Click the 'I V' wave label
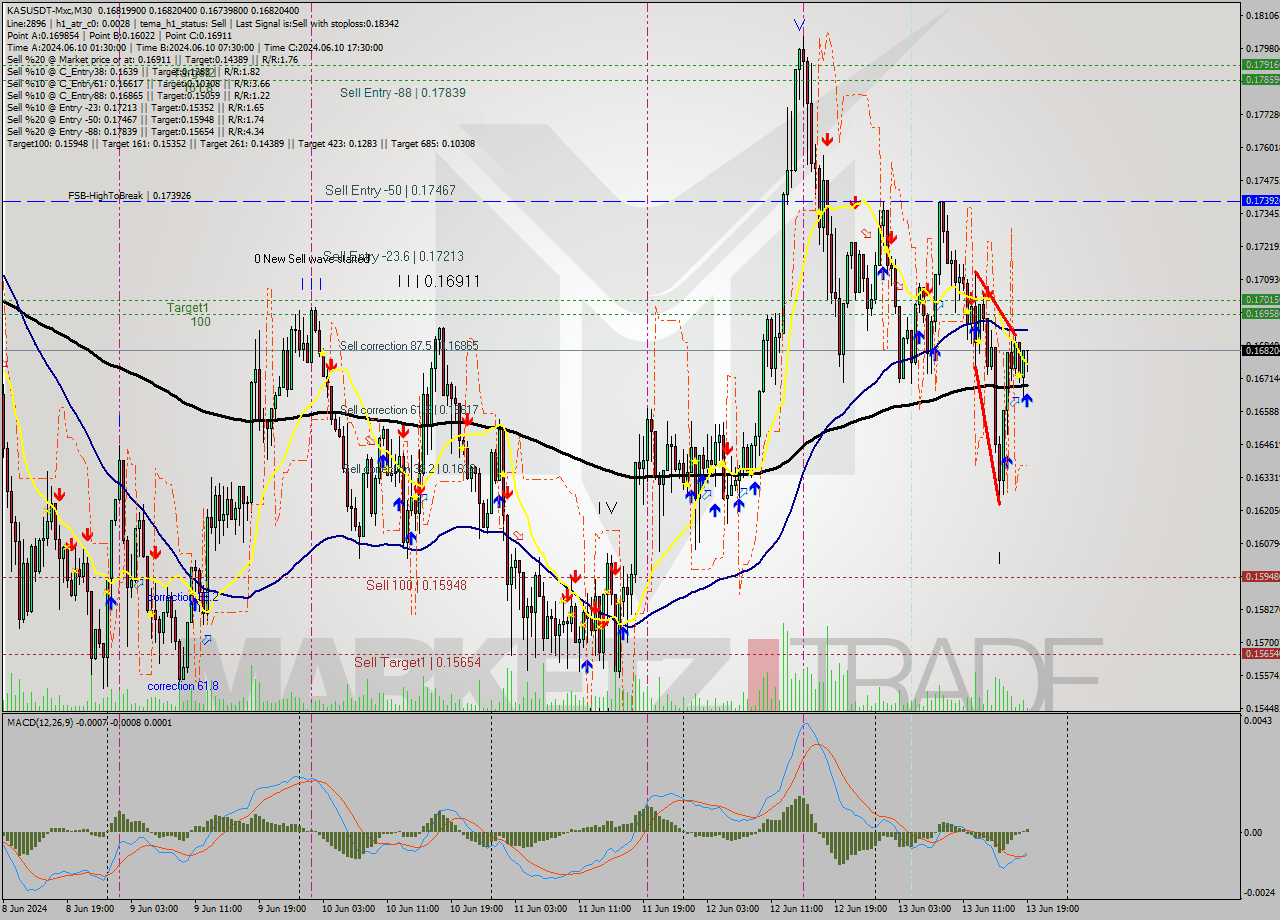1280x920 pixels. coord(607,508)
